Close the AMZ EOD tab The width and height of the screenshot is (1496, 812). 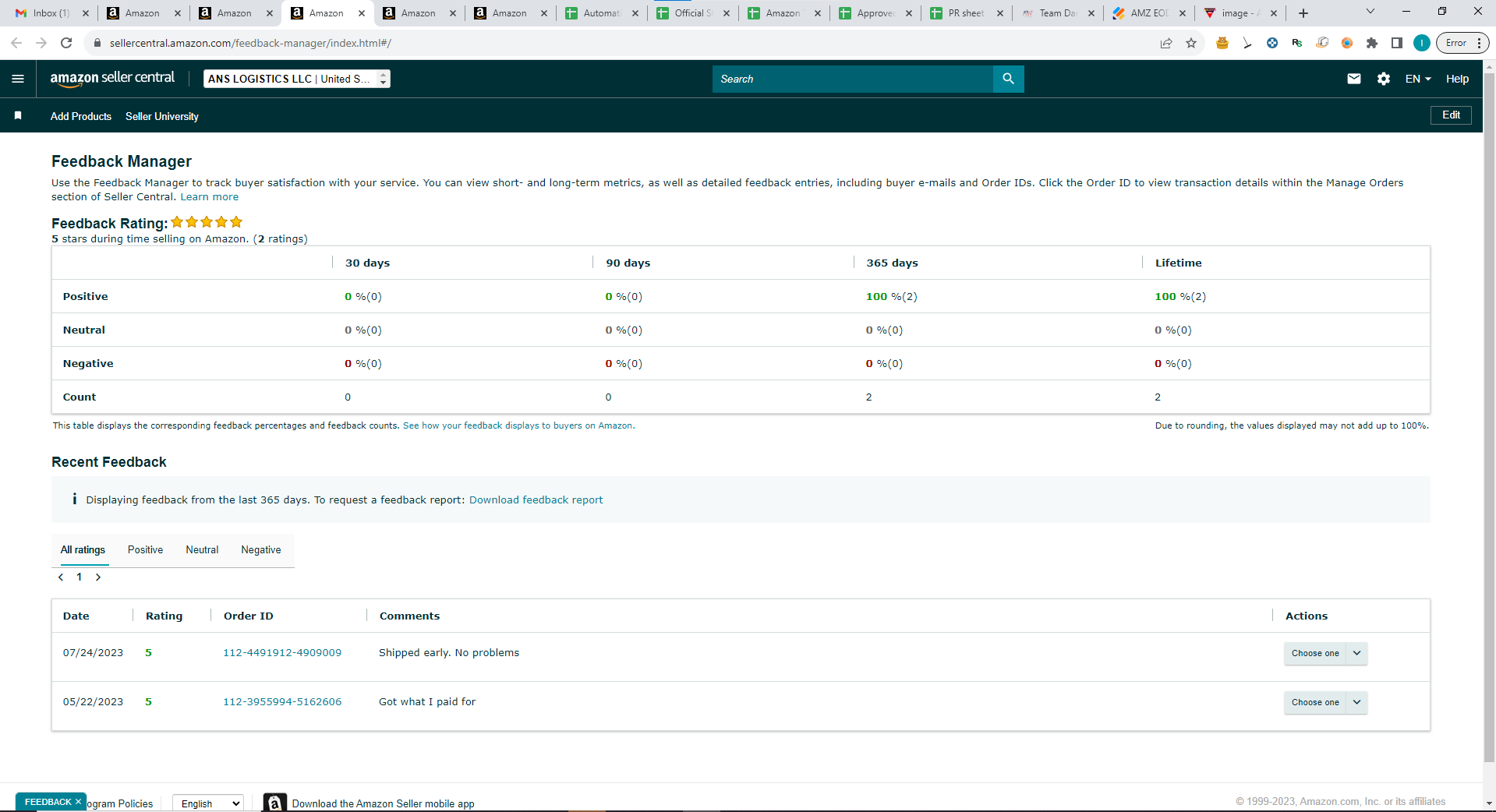pos(1183,13)
